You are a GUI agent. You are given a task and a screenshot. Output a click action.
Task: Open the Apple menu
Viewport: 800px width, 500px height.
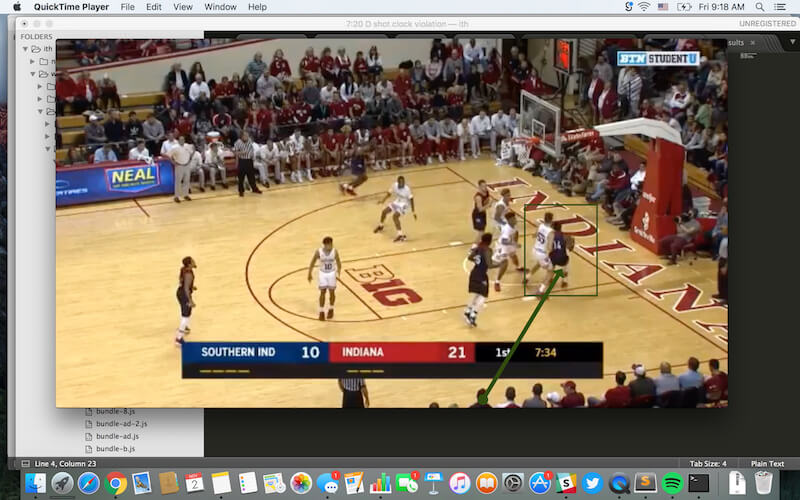click(17, 7)
